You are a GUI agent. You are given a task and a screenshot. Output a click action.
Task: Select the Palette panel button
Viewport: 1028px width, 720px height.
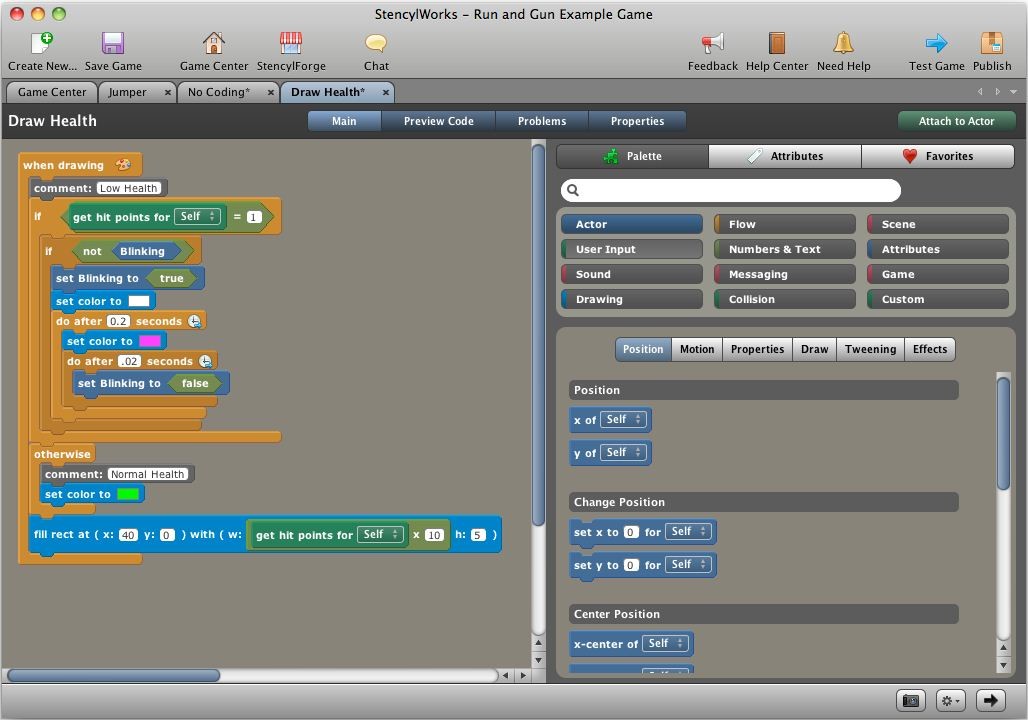pyautogui.click(x=633, y=156)
